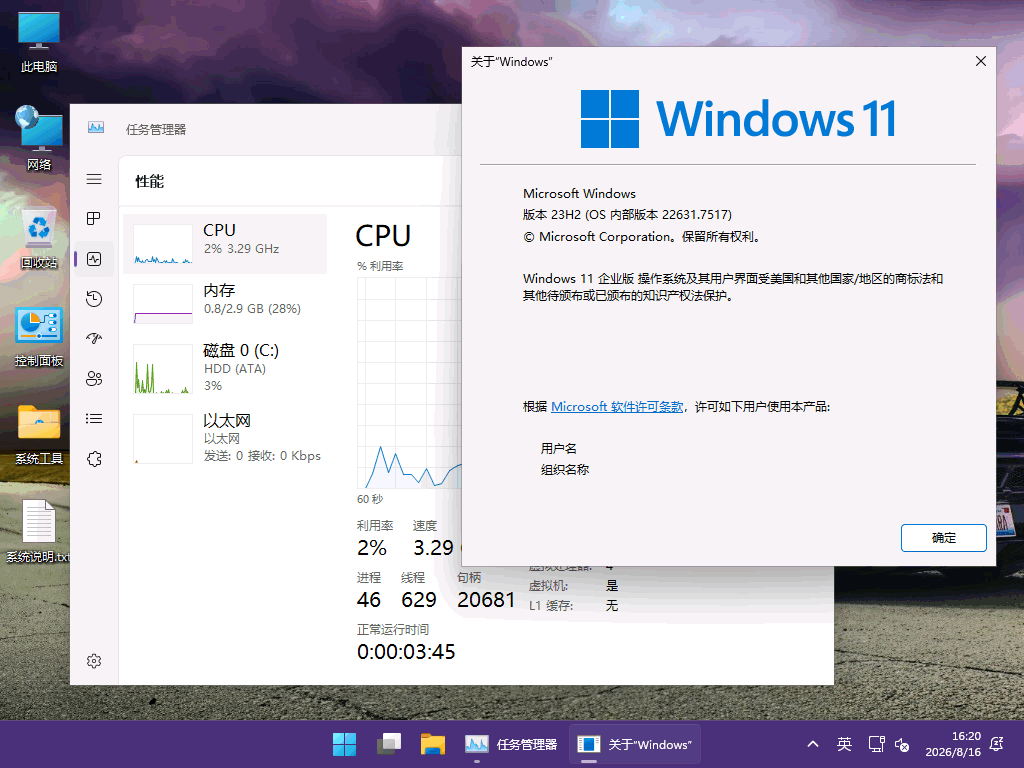Select 磁盘 0 (C:) performance item

(x=225, y=368)
